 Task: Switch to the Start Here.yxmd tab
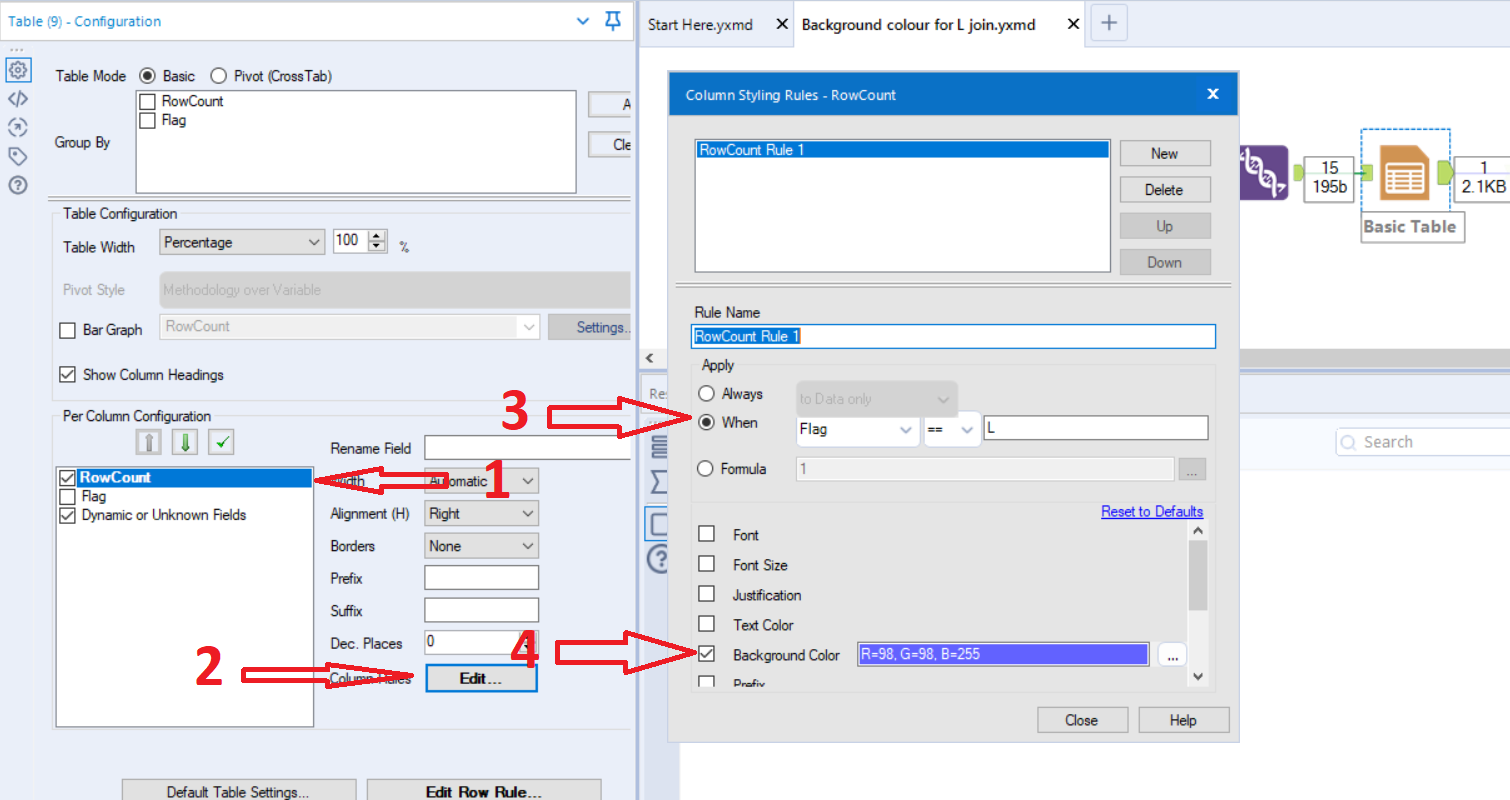(701, 24)
